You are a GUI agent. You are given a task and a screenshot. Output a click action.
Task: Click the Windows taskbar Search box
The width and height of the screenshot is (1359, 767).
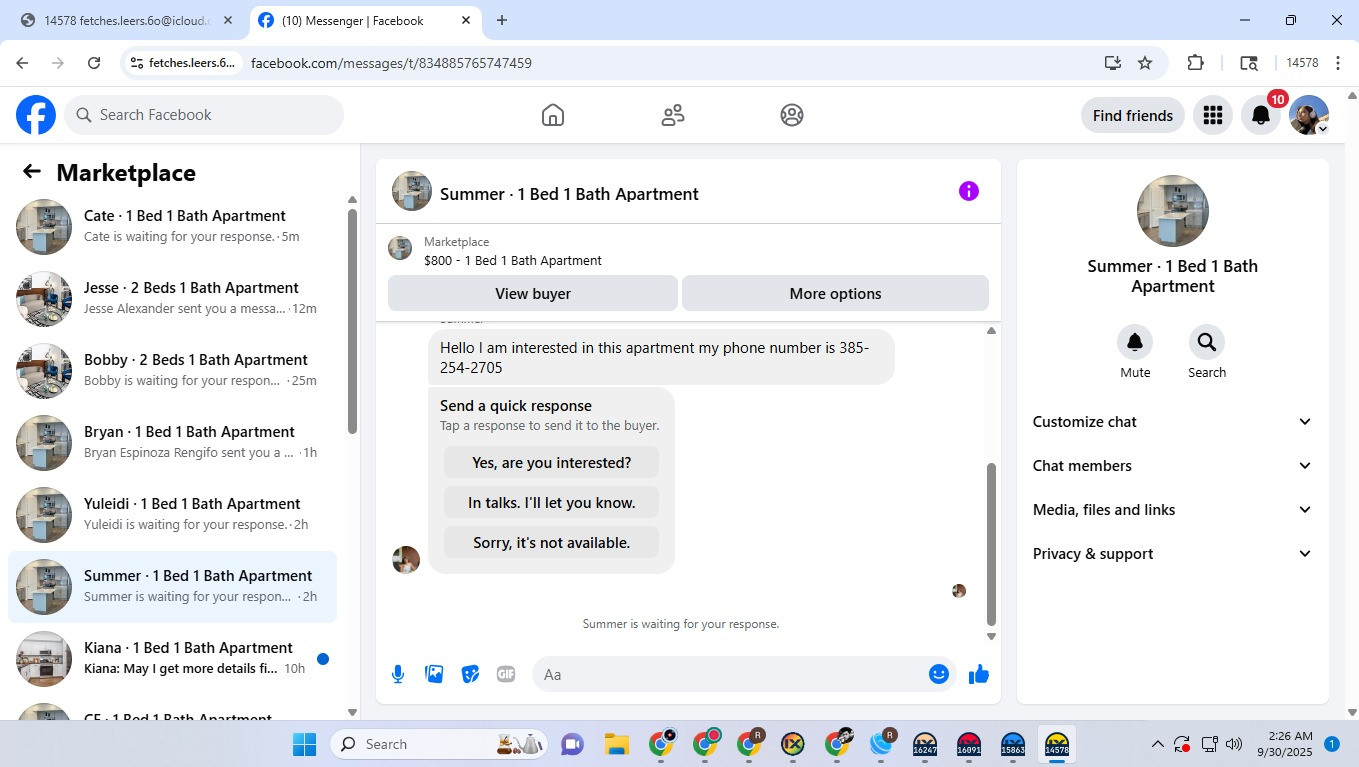point(440,744)
